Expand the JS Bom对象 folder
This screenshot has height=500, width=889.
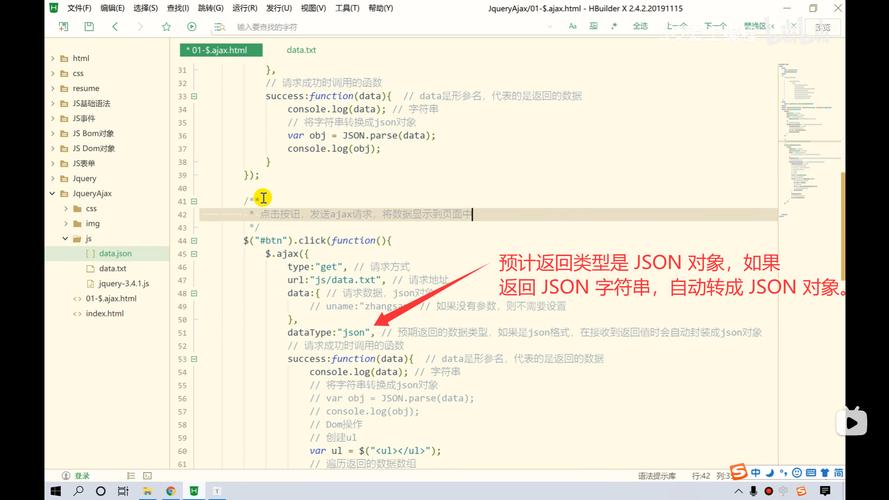click(53, 133)
